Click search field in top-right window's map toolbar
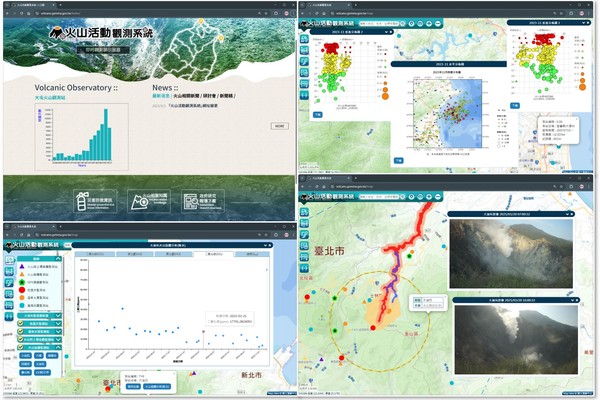600x400 pixels. (x=379, y=24)
